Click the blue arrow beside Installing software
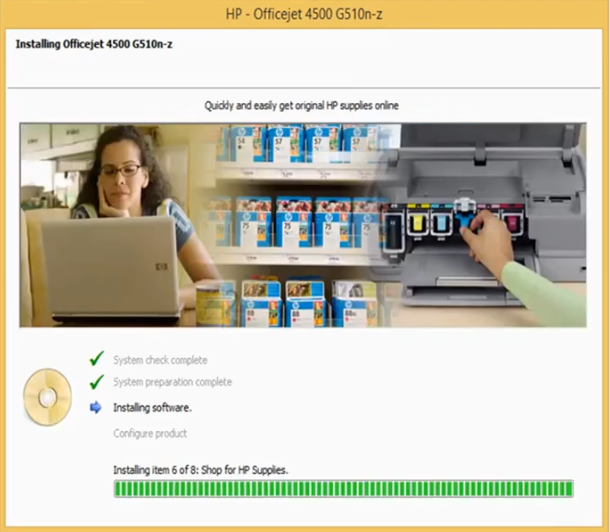The height and width of the screenshot is (532, 610). click(95, 407)
